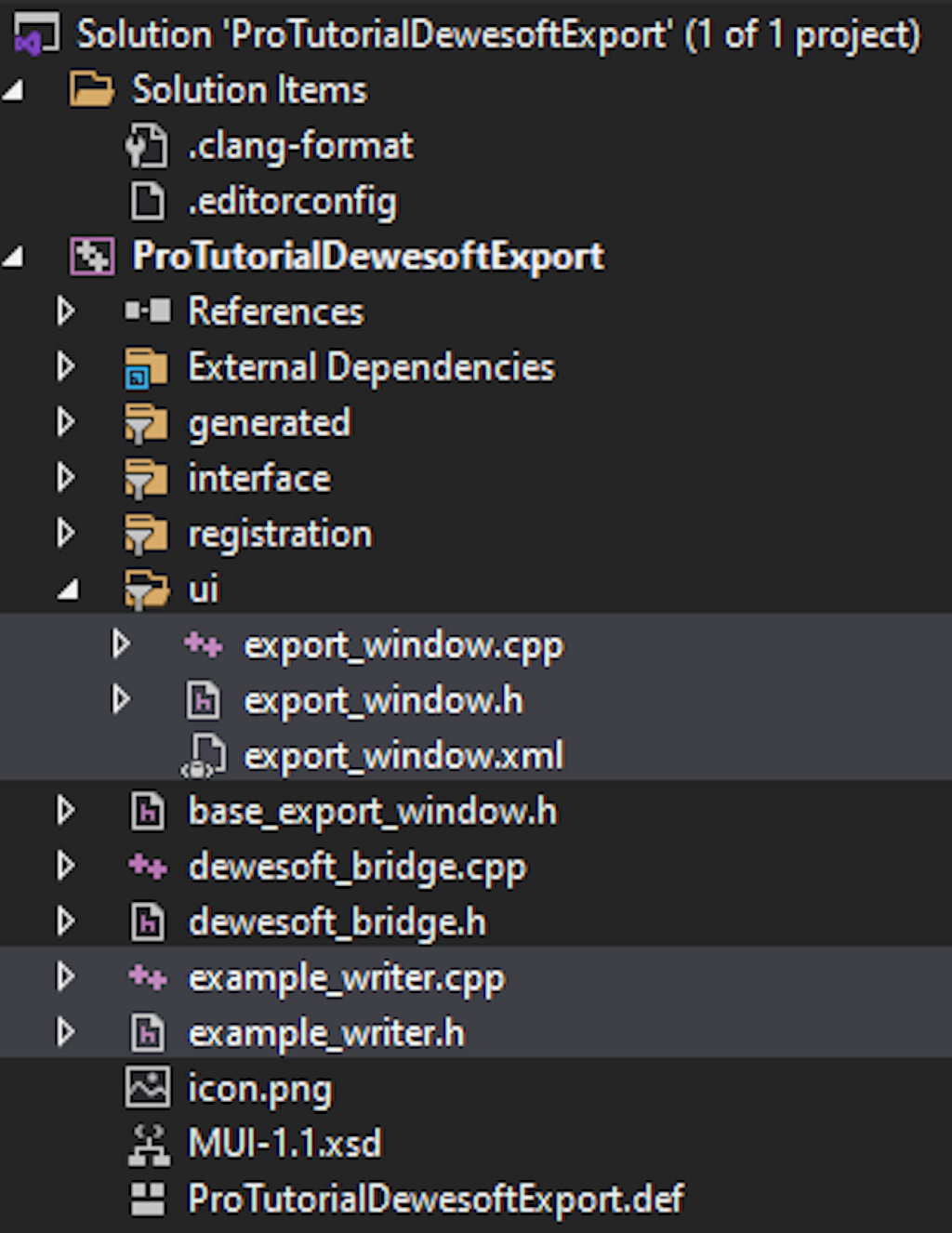Select the 'MUI-1.1.xsd' file name
952x1233 pixels.
pos(284,1144)
